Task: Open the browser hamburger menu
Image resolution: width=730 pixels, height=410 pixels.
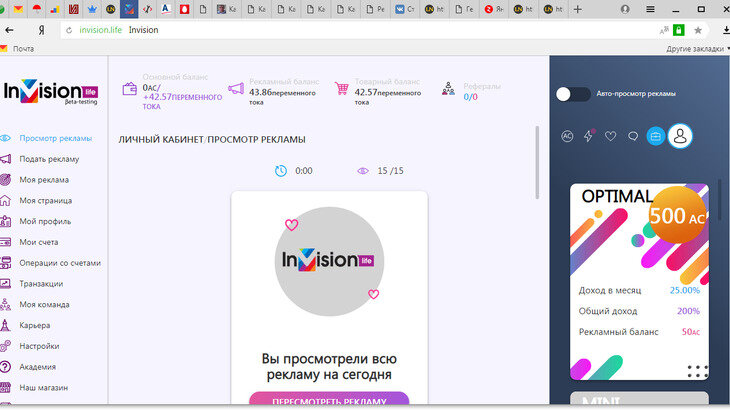Action: [x=650, y=9]
